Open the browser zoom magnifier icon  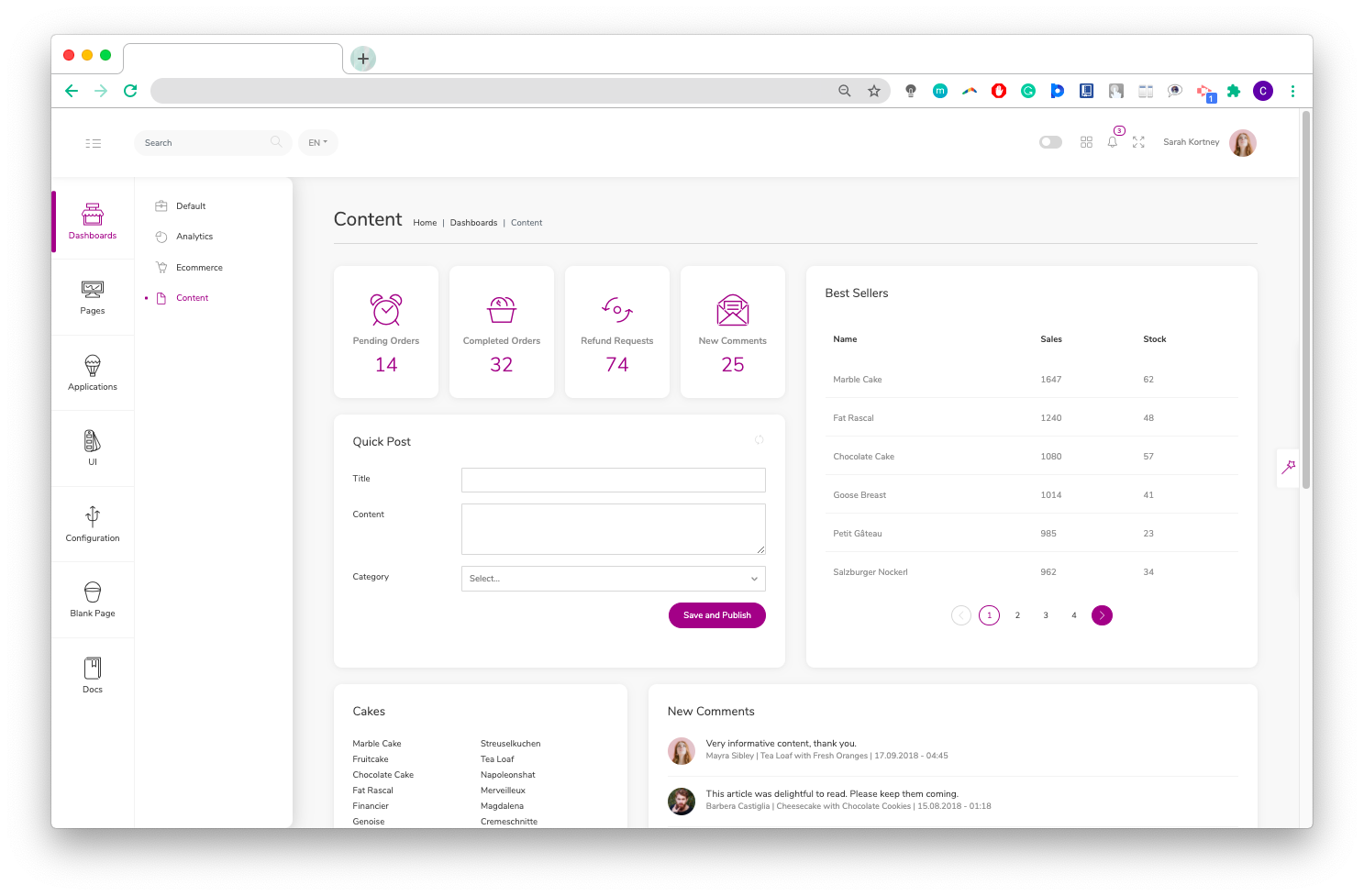tap(845, 91)
